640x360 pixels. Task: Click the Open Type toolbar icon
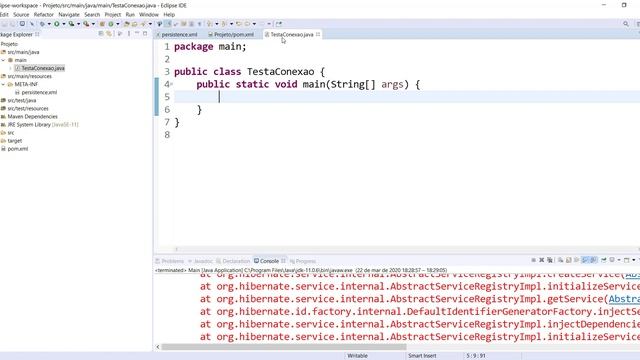coord(127,24)
